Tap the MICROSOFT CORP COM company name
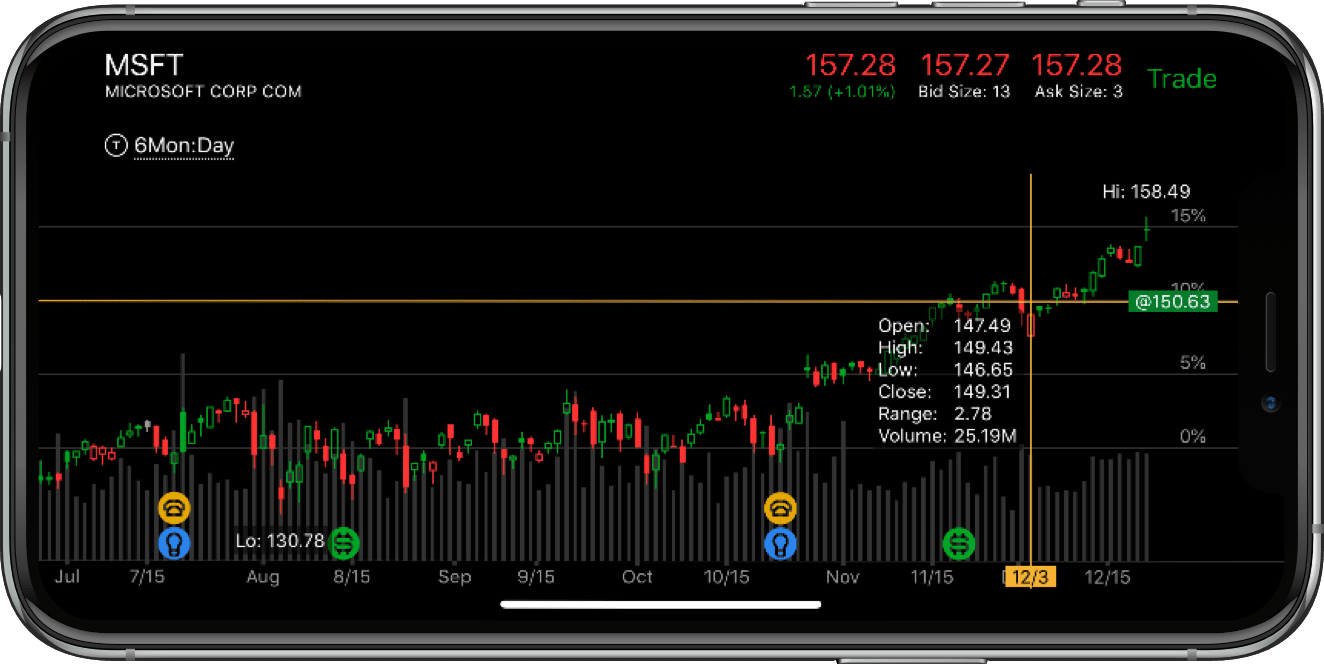 203,92
